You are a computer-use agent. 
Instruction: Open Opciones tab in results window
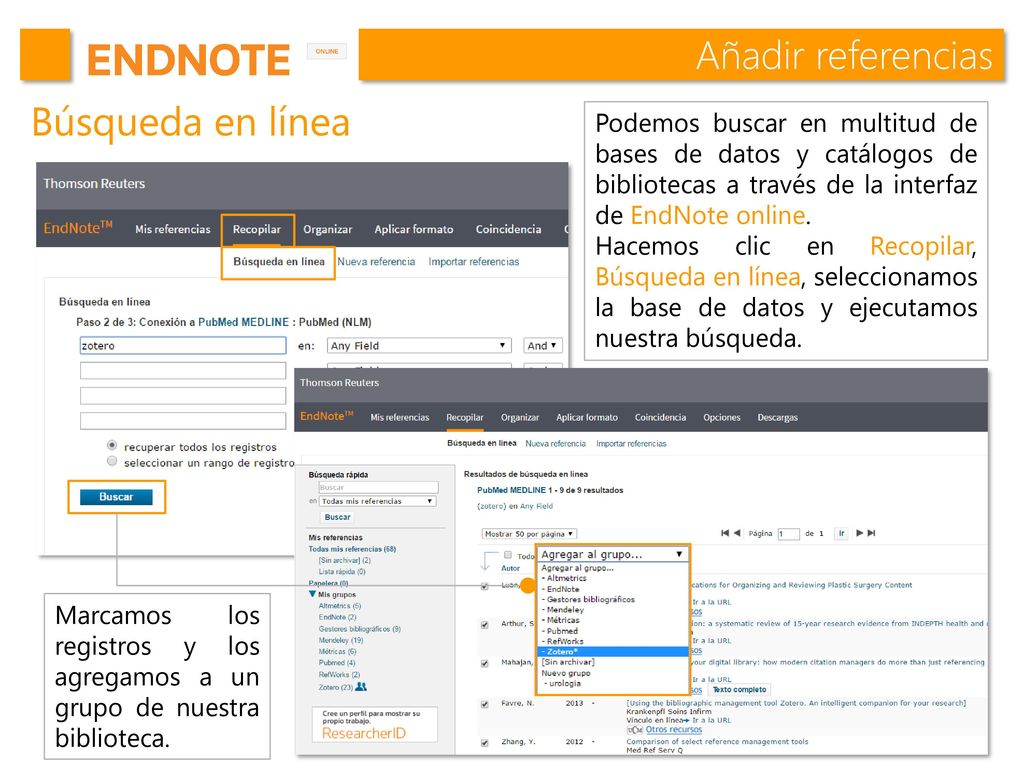(722, 417)
